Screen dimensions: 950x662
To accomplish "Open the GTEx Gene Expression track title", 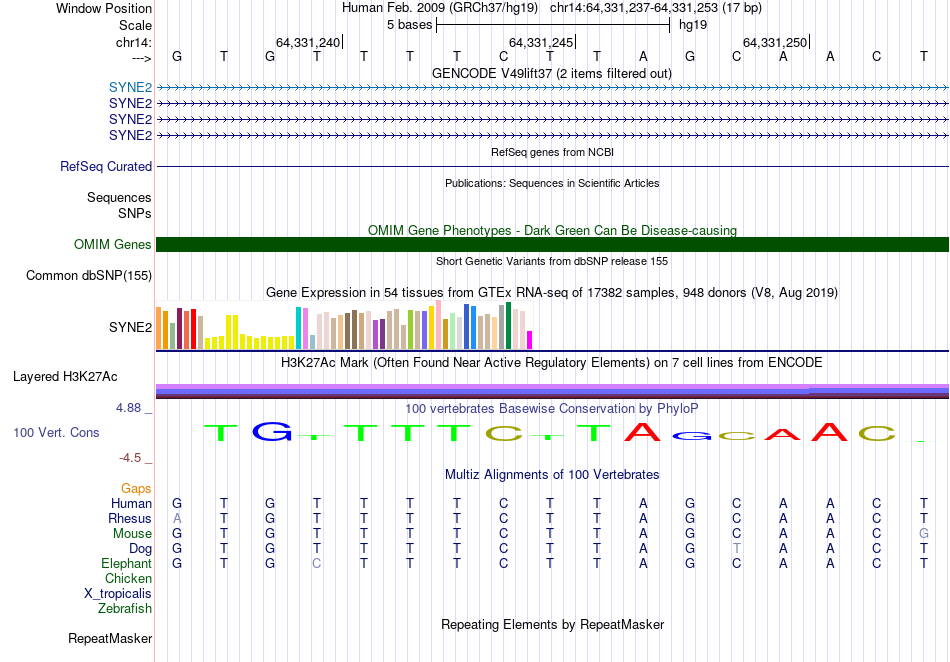I will [552, 293].
